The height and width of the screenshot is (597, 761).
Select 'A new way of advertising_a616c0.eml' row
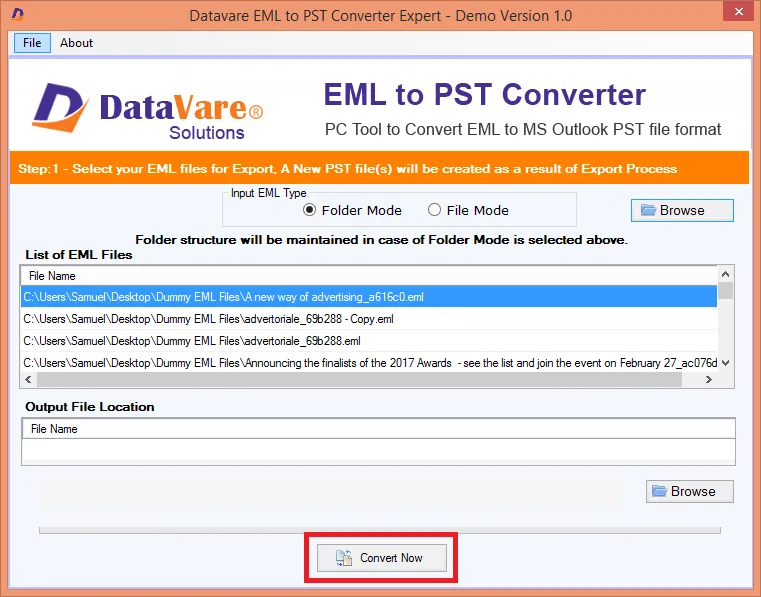[369, 297]
